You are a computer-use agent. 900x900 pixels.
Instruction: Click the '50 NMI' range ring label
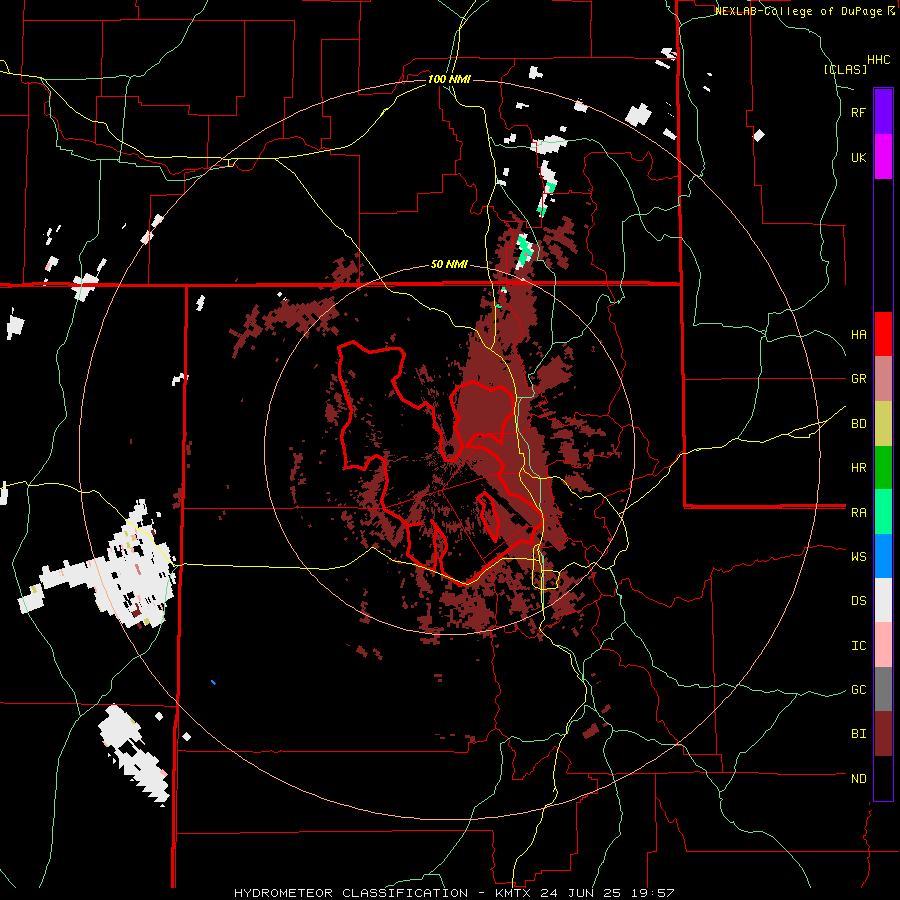[x=449, y=265]
